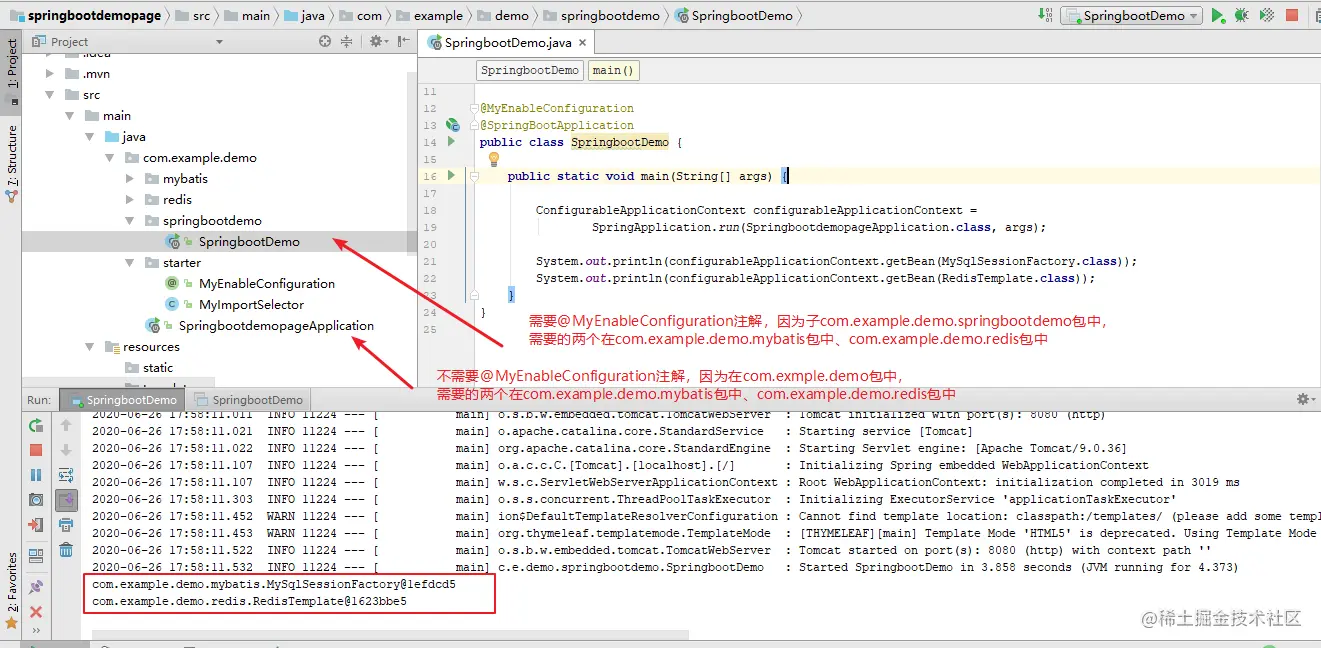
Task: Collapse the resources folder
Action: click(x=90, y=347)
